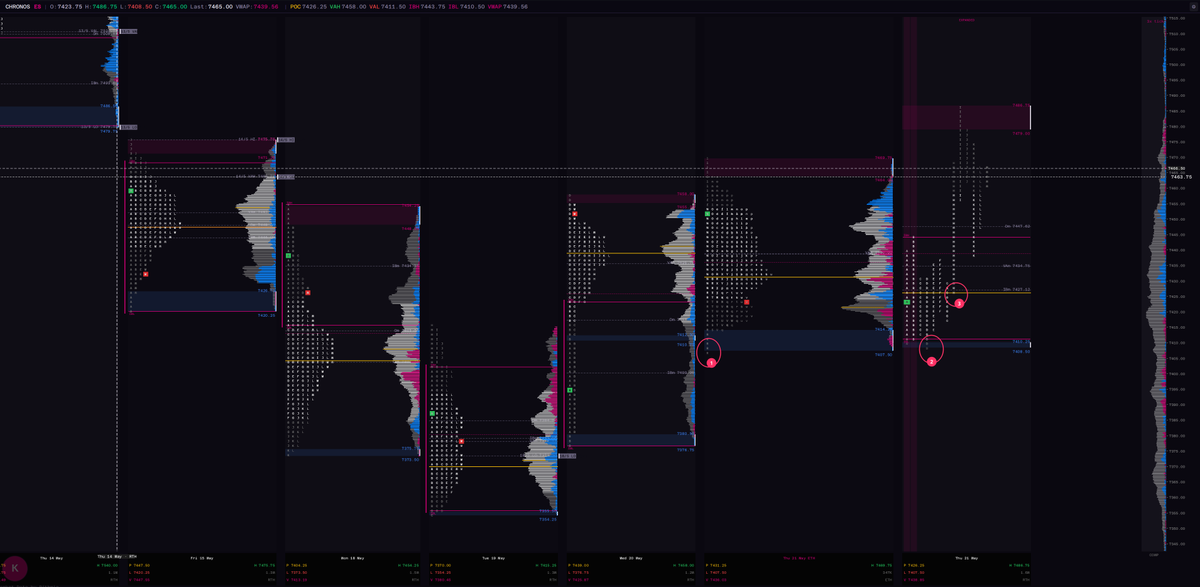The image size is (1200, 587).
Task: Select the Tue 19 May session label
Action: point(494,557)
